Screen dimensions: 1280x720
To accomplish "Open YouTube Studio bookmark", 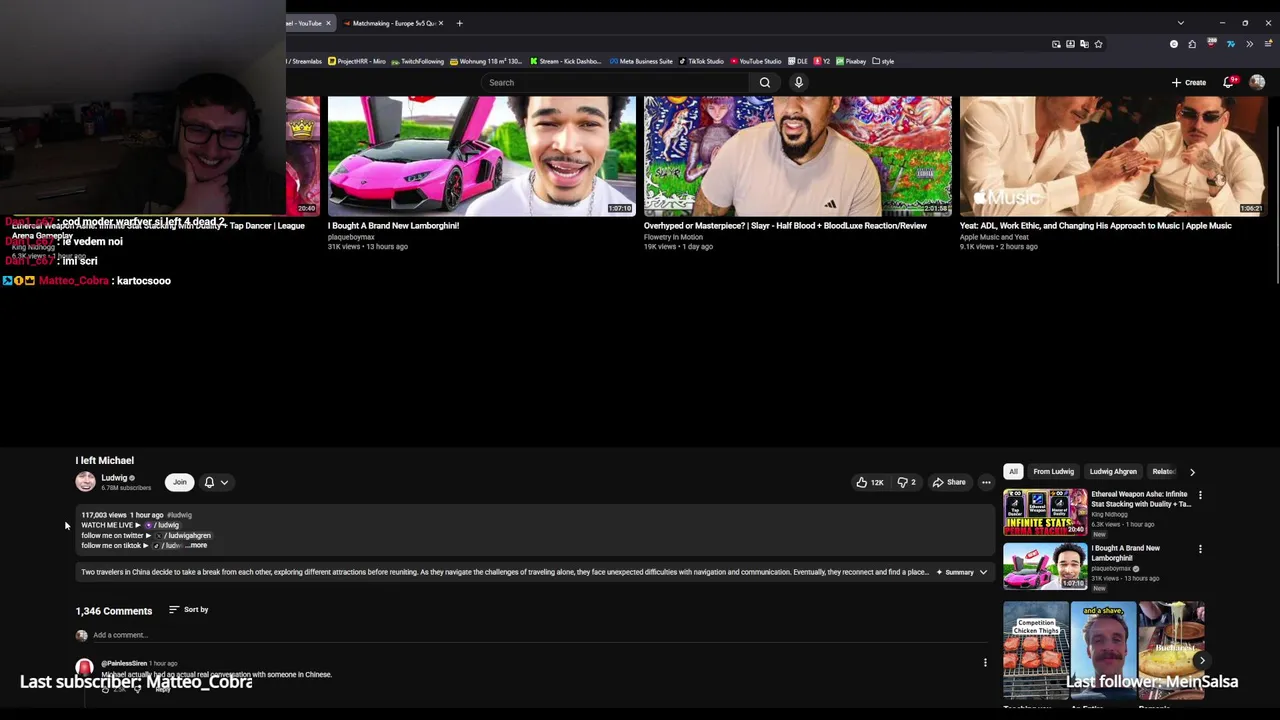I will point(757,61).
